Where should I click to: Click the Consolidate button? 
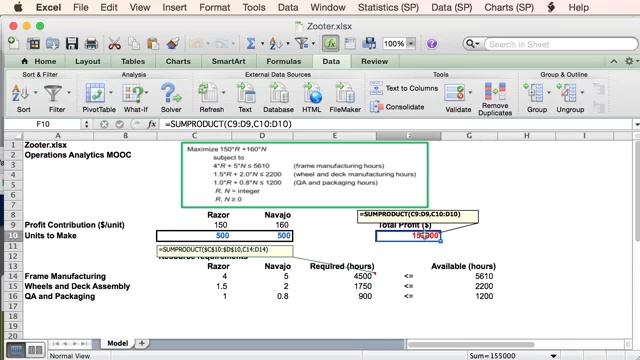pos(397,107)
